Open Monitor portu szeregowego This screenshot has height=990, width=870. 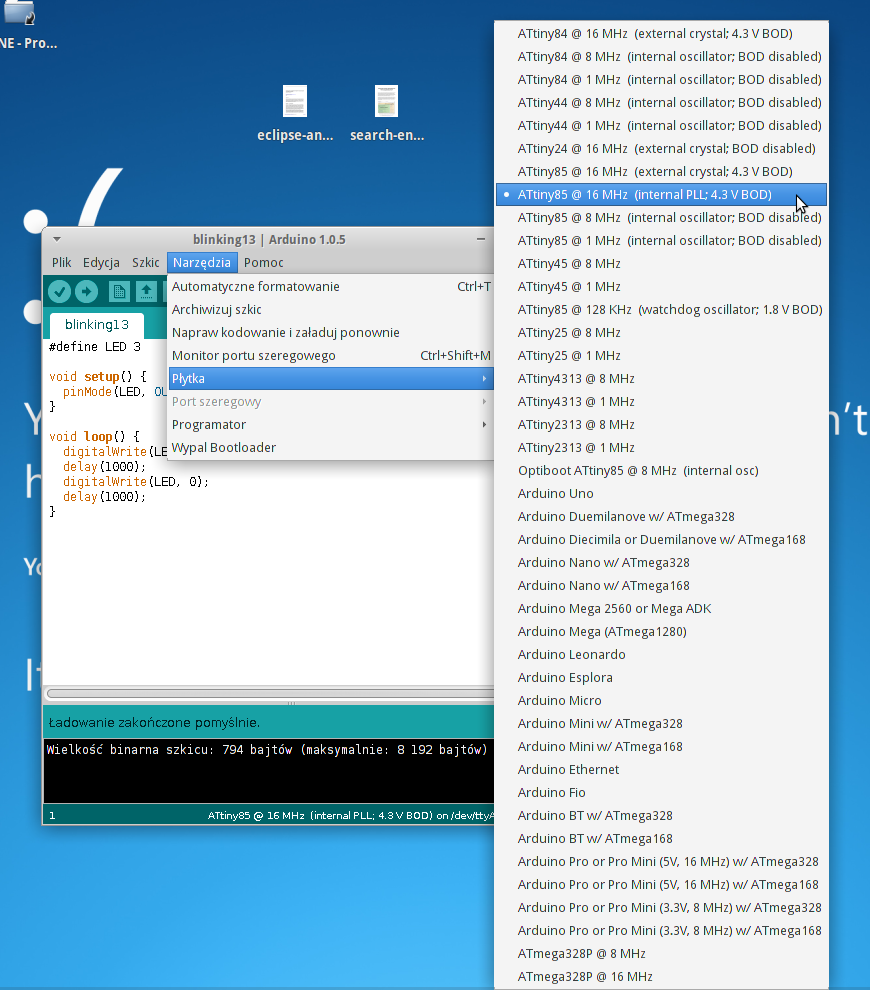coord(331,355)
